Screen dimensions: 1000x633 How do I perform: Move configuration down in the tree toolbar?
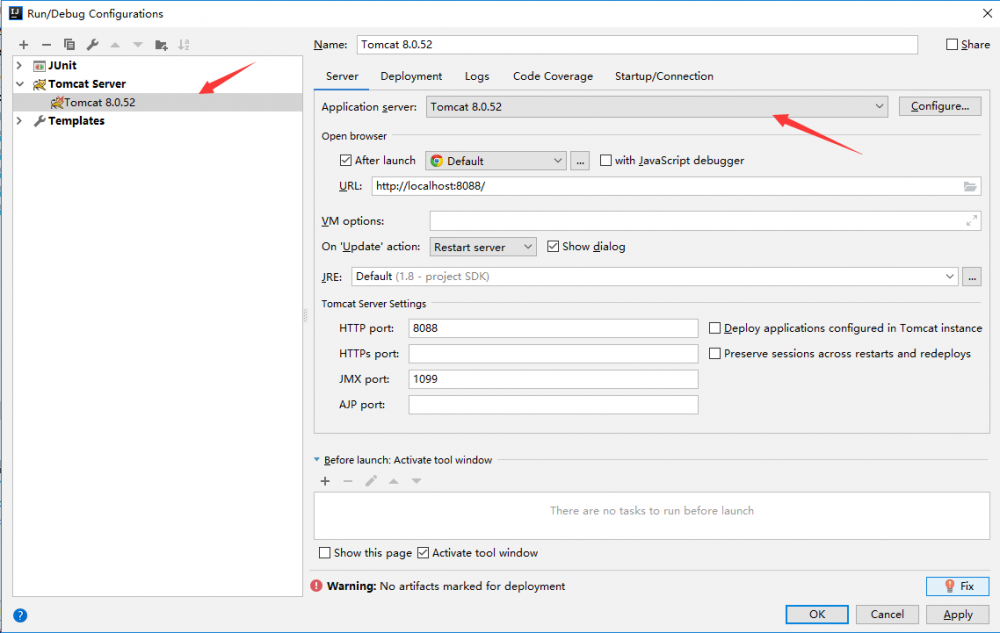pos(138,45)
